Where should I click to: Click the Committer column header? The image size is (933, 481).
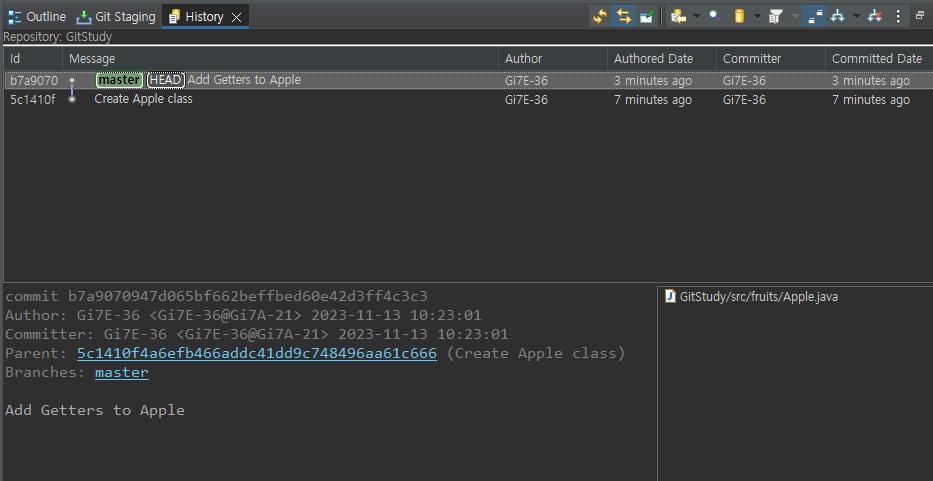tap(771, 58)
